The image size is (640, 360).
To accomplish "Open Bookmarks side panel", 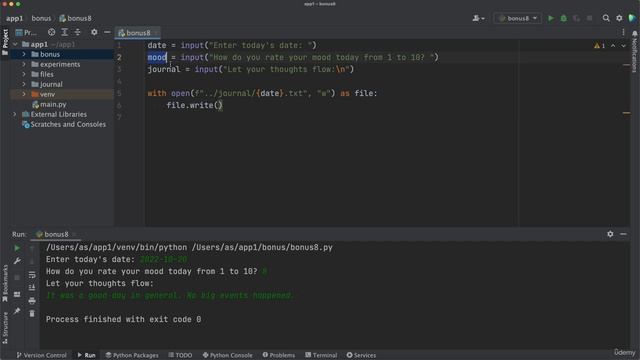I will [x=5, y=283].
